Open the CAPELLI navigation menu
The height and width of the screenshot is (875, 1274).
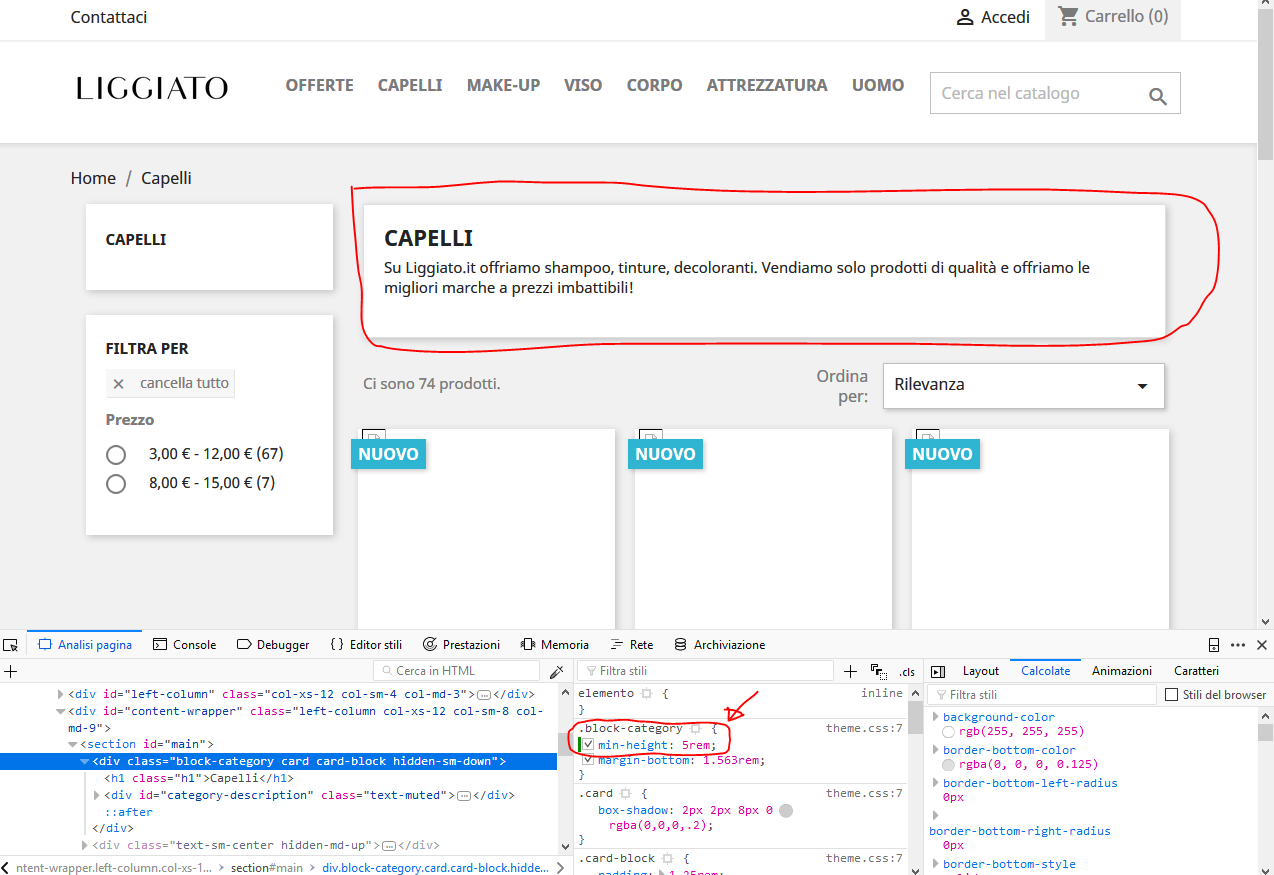410,86
